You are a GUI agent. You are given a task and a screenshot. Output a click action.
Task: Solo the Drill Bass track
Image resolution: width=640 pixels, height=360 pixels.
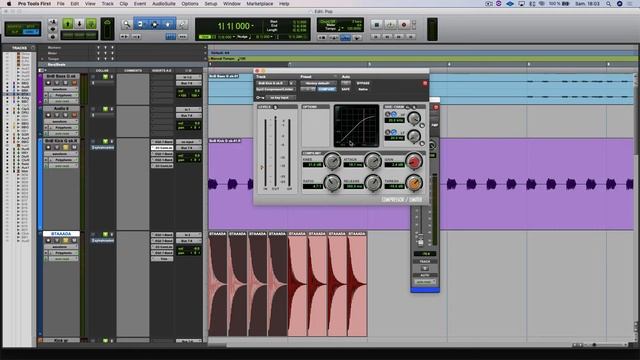coord(65,83)
